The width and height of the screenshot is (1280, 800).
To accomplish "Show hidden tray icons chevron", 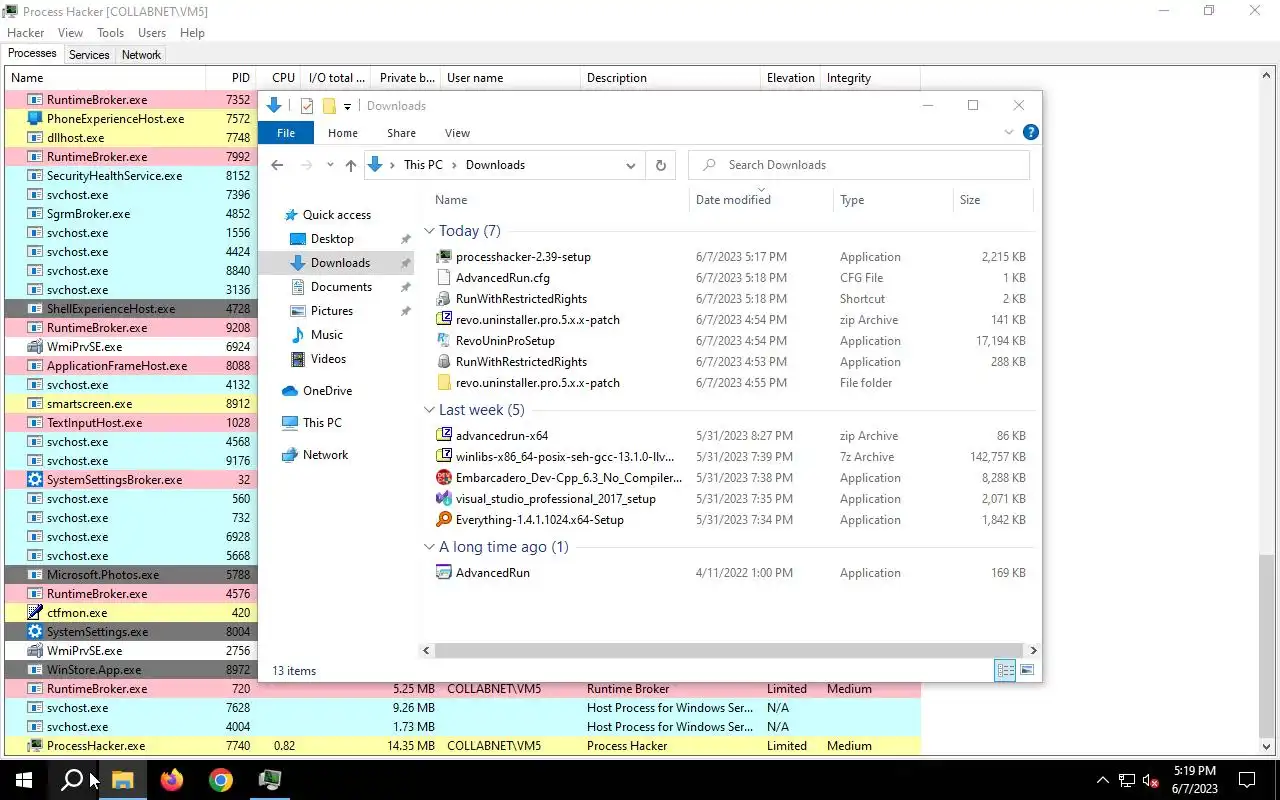I will pyautogui.click(x=1103, y=780).
